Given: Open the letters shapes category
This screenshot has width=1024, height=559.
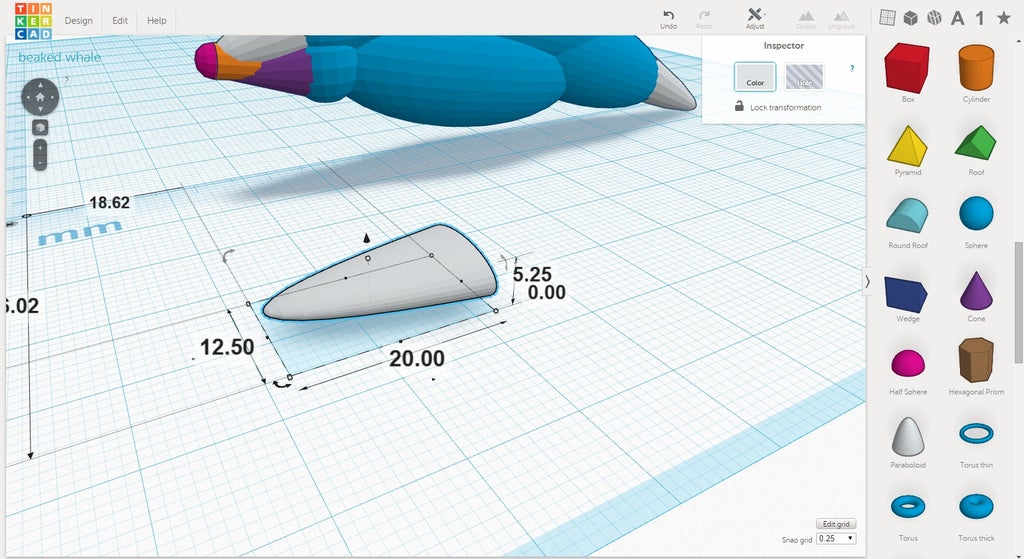Looking at the screenshot, I should (957, 18).
